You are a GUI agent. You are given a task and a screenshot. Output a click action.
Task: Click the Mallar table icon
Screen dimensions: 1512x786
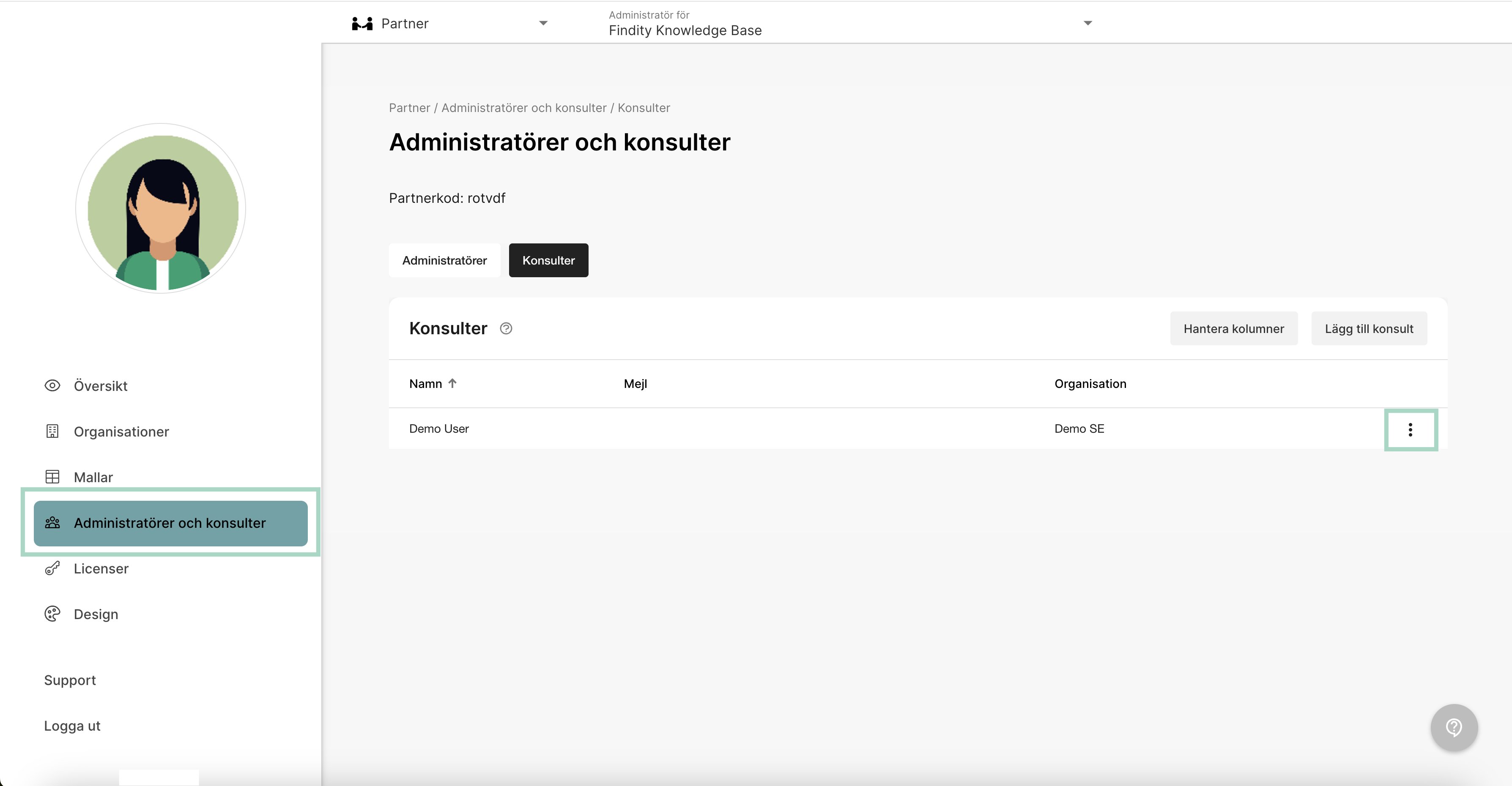pos(52,477)
